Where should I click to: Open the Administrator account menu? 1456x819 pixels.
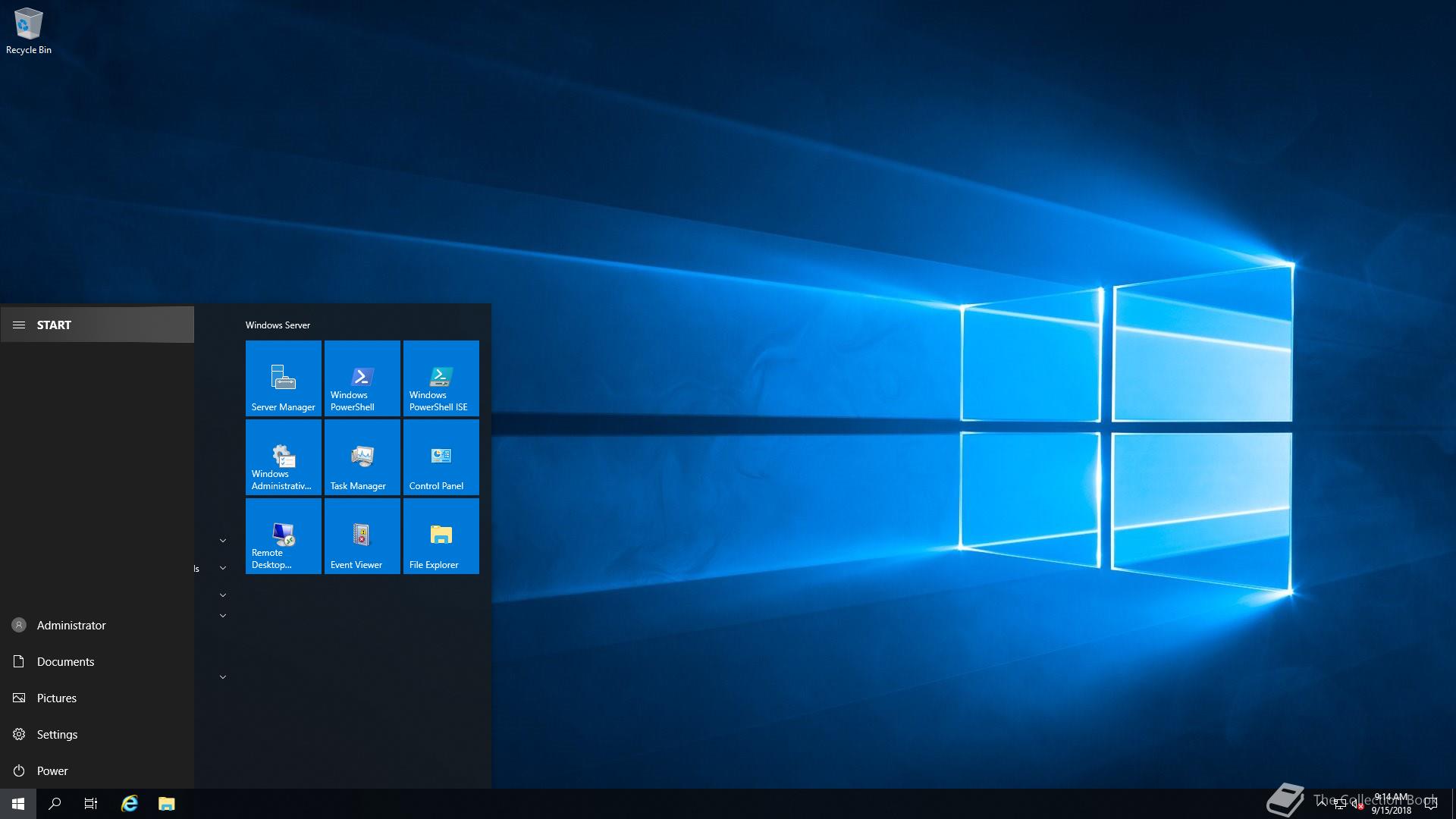[71, 625]
